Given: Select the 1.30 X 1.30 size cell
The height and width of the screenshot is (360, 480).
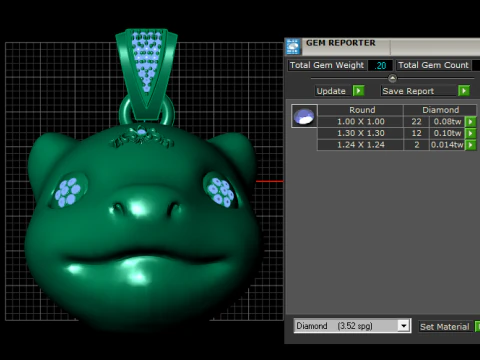Looking at the screenshot, I should click(x=361, y=133).
